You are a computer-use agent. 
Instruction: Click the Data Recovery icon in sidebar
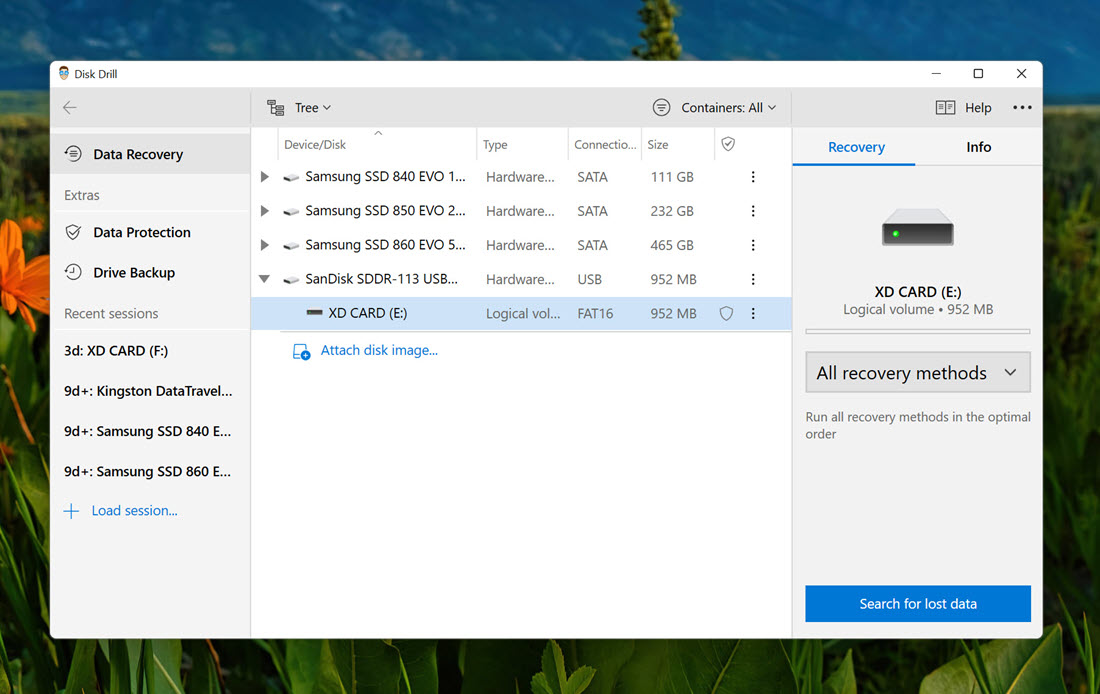[x=73, y=154]
